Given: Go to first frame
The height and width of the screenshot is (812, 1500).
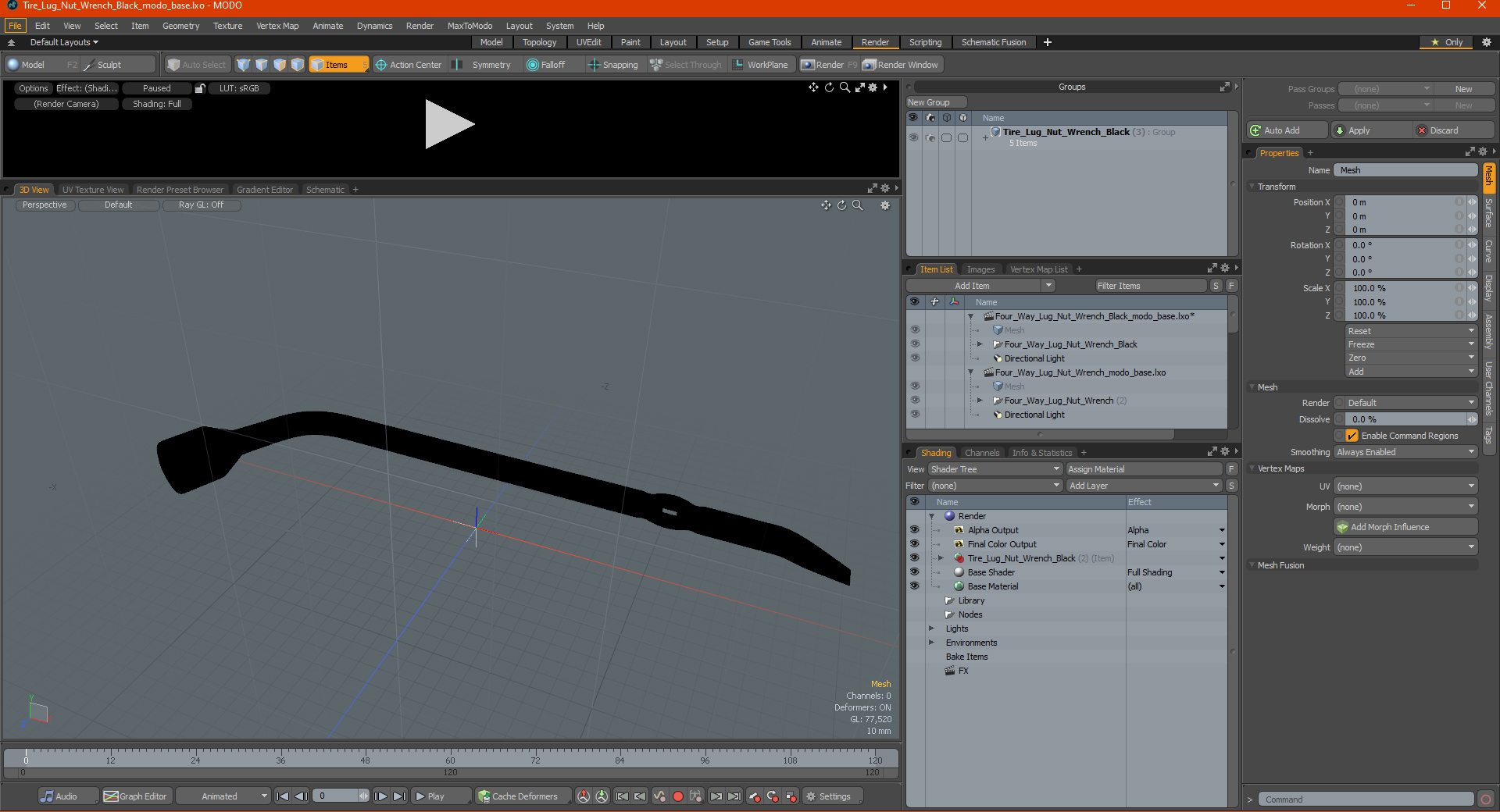Looking at the screenshot, I should click(x=283, y=796).
